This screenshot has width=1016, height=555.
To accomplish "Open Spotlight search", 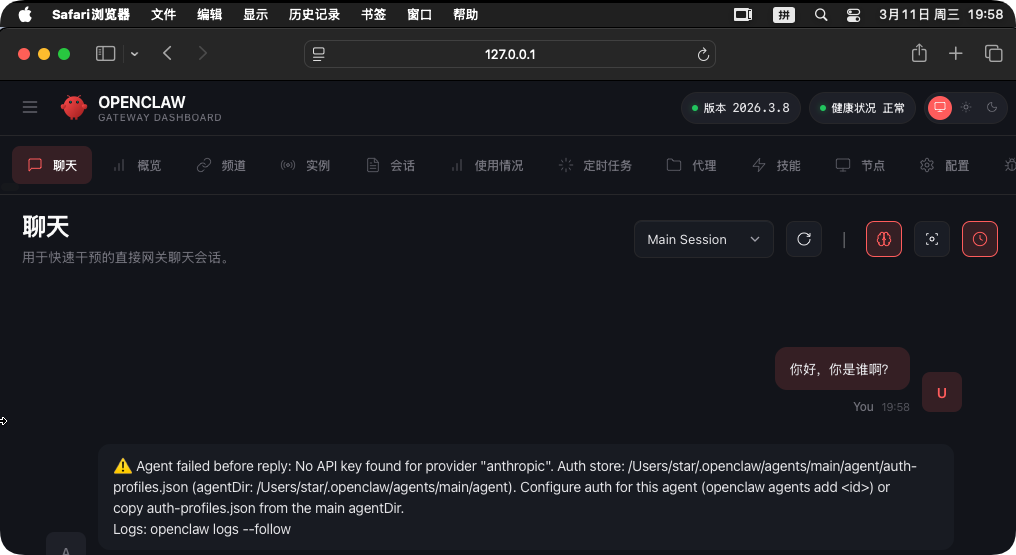I will coord(820,14).
